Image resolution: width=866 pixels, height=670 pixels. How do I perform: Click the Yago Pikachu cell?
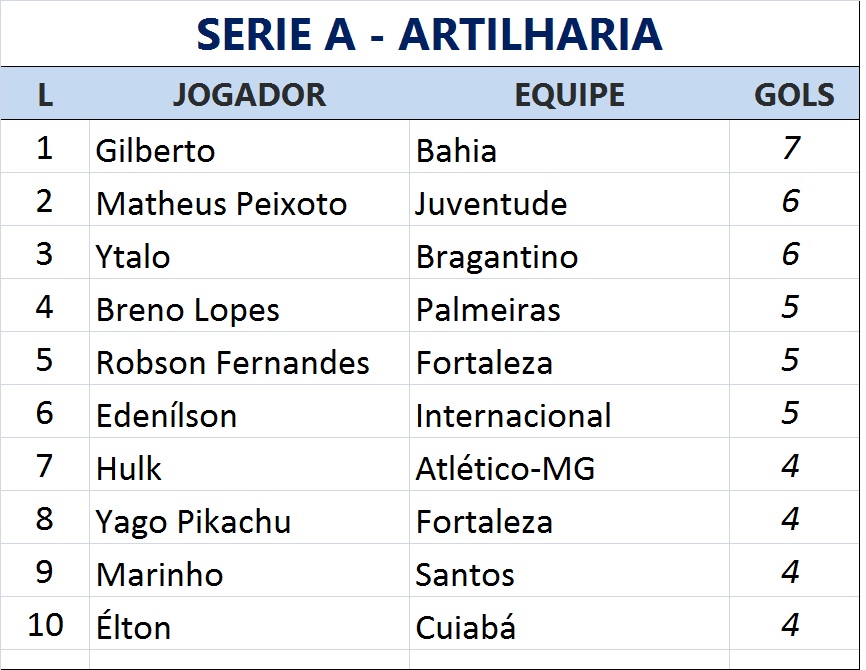click(193, 522)
